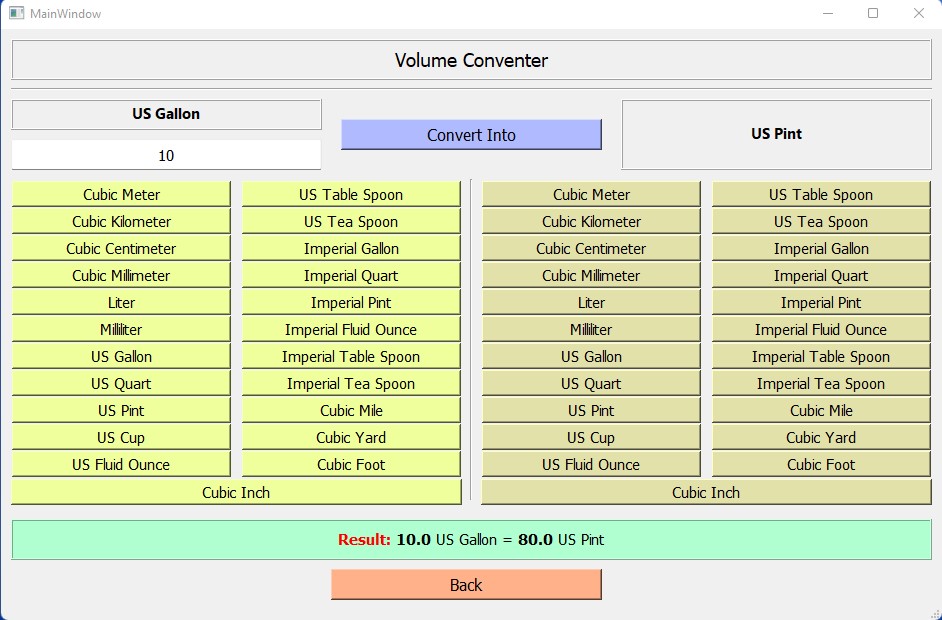
Task: Pick Imperial Table Spoon in yellow source list
Action: point(351,357)
